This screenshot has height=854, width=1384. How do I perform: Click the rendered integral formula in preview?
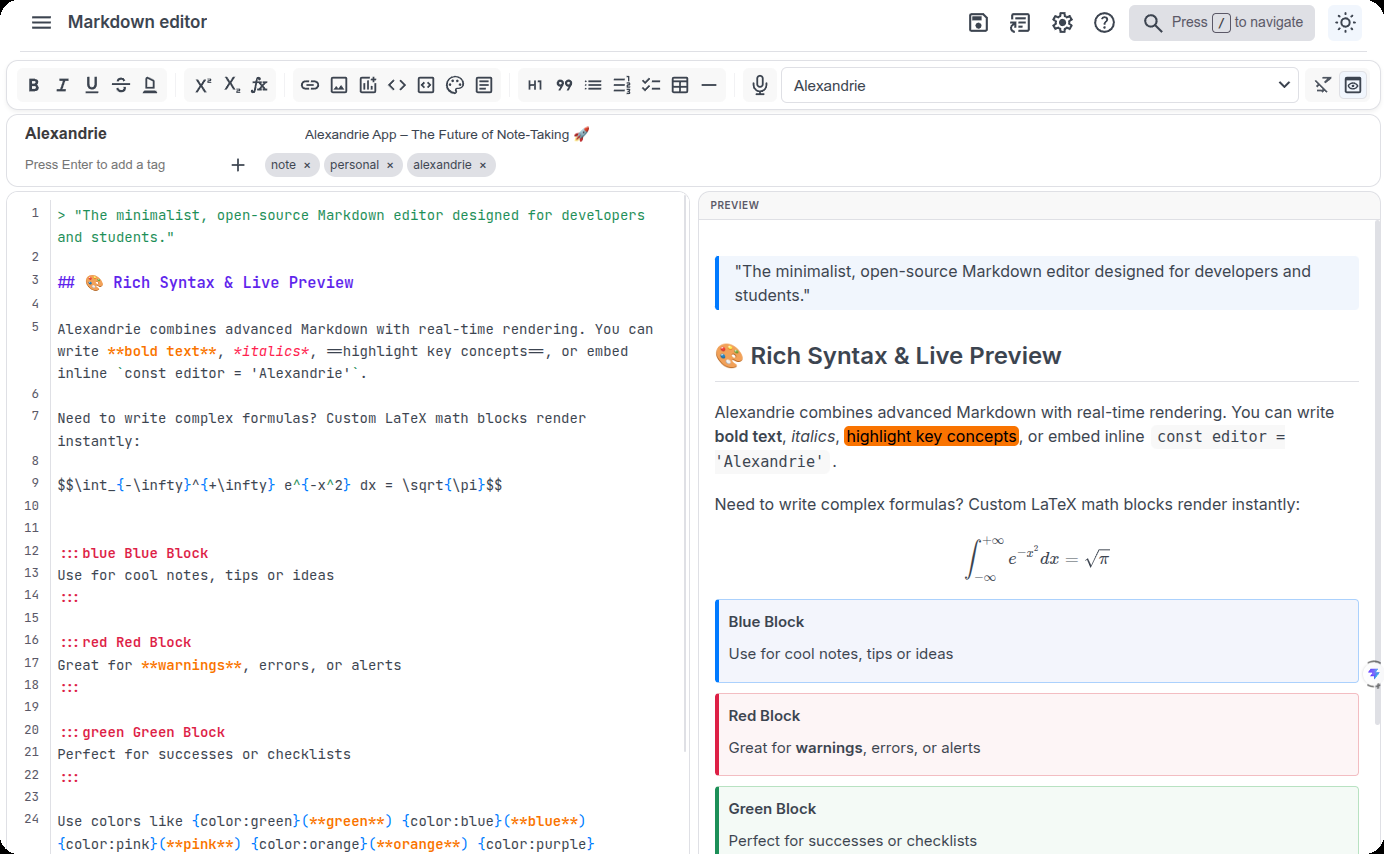1037,558
